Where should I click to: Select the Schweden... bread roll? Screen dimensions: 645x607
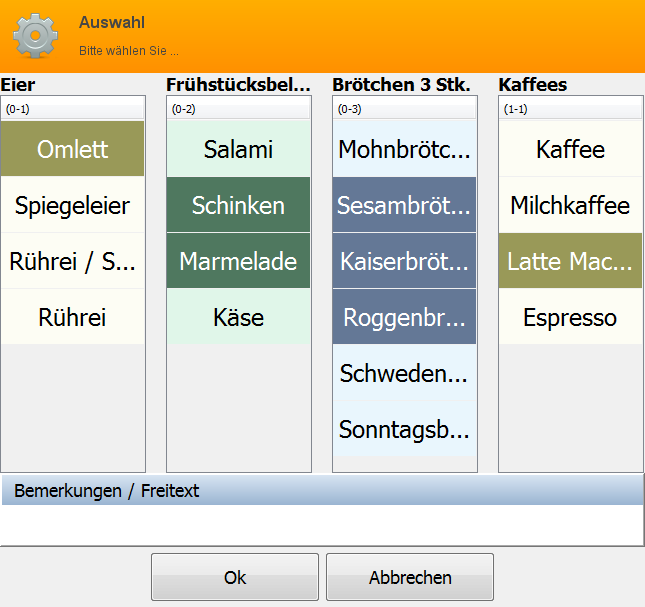pos(404,374)
